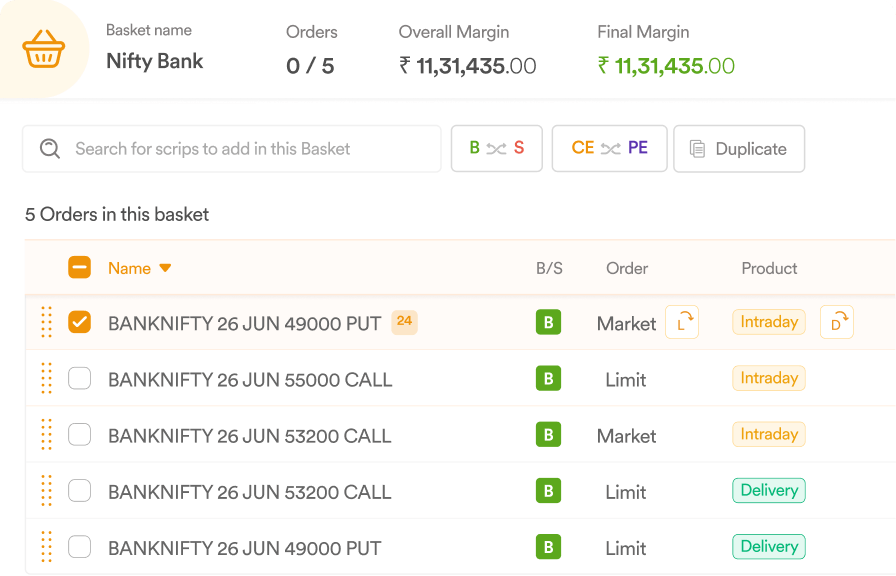Viewport: 896px width, 576px height.
Task: Click Intraday tag on 55000 CALL row
Action: [769, 378]
